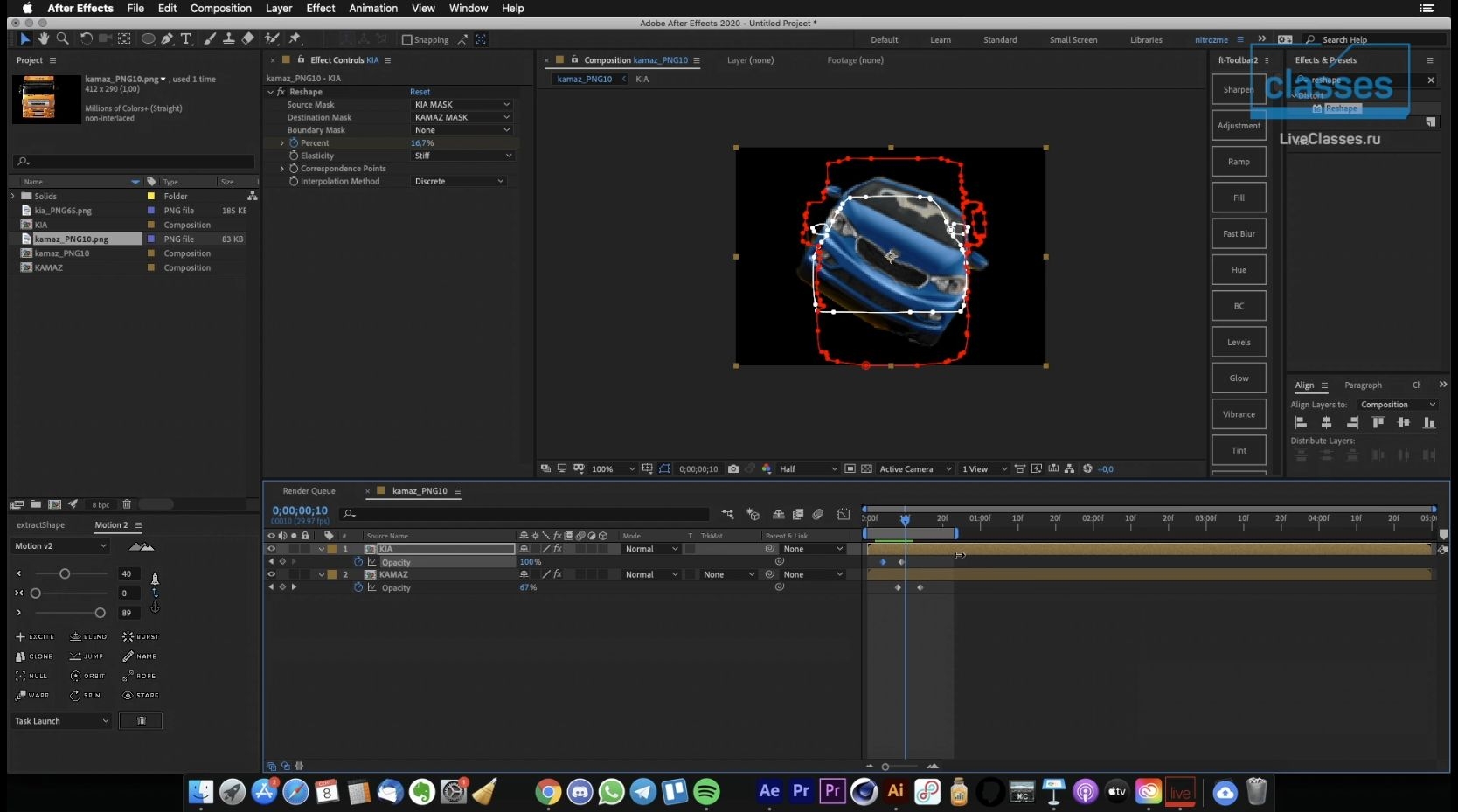Viewport: 1458px width, 812px height.
Task: Open the Animation menu
Action: (x=373, y=9)
